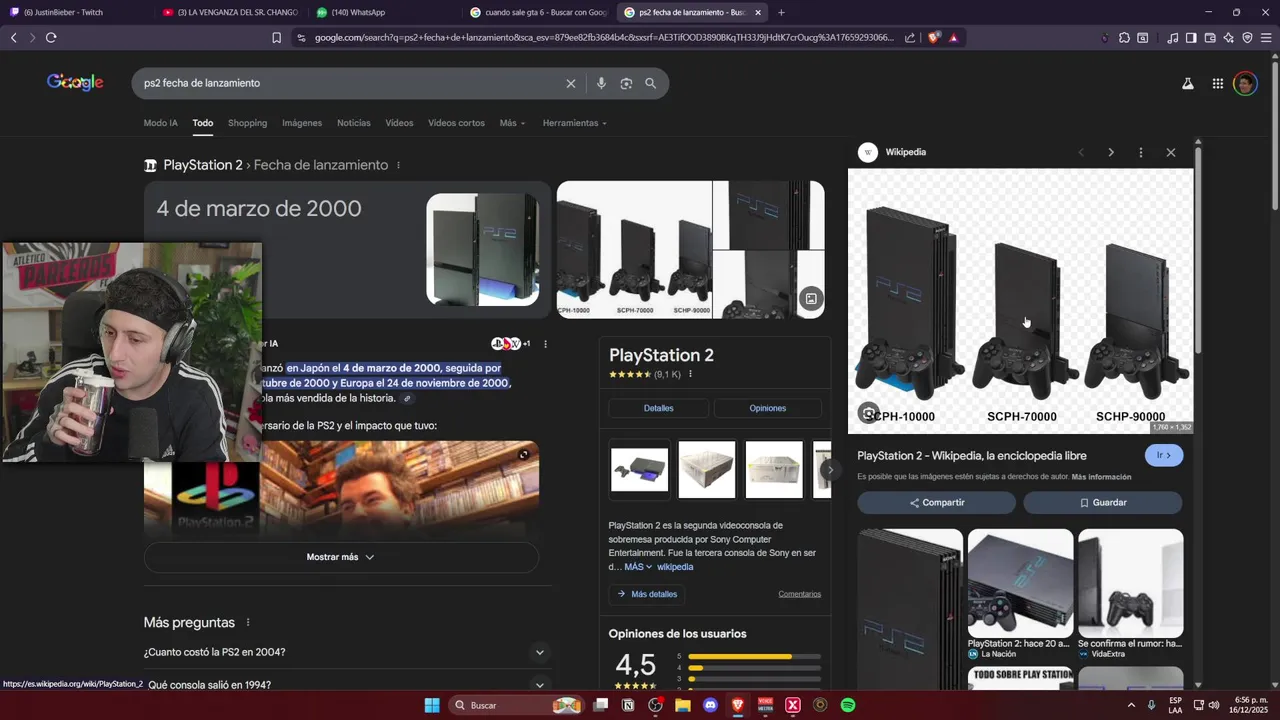Open Google Labs flask icon
Viewport: 1280px width, 720px height.
[x=1188, y=84]
